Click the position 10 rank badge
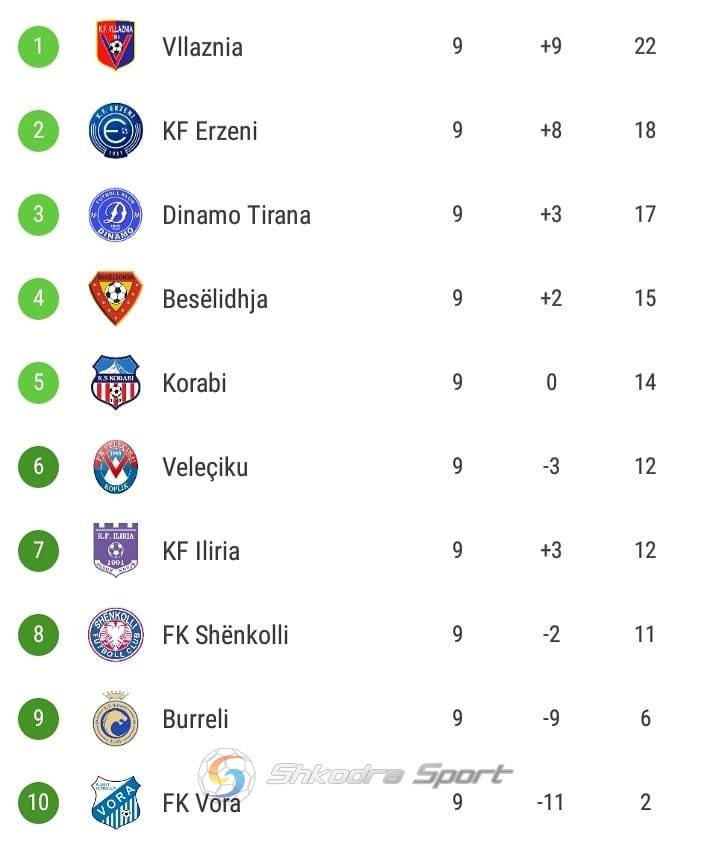The width and height of the screenshot is (720, 850). (x=38, y=802)
